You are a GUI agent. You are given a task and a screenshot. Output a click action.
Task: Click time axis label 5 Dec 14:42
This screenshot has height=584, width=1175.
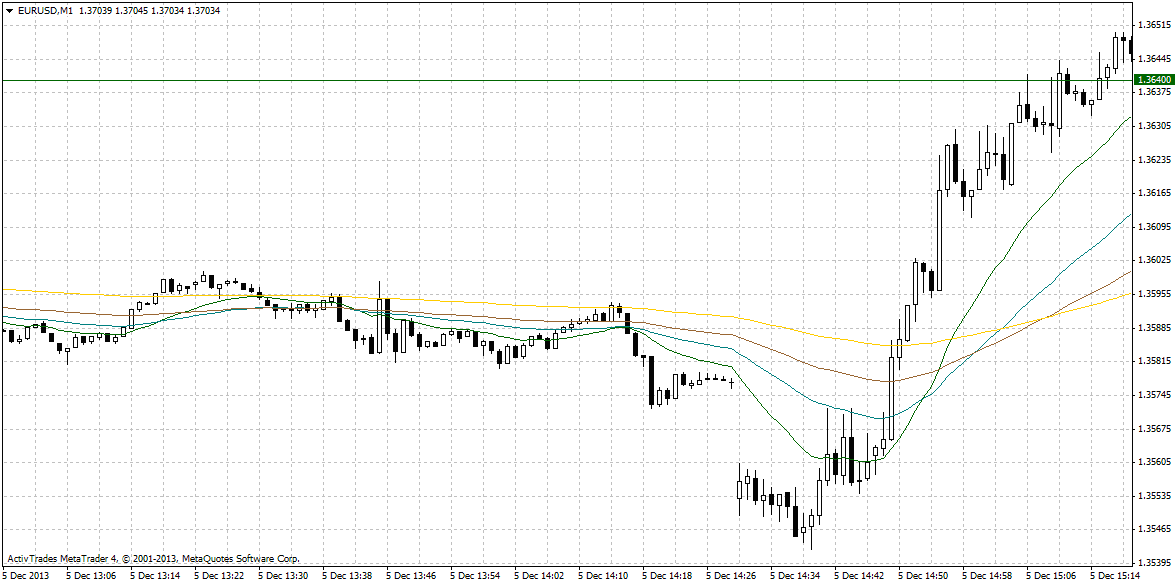(860, 576)
